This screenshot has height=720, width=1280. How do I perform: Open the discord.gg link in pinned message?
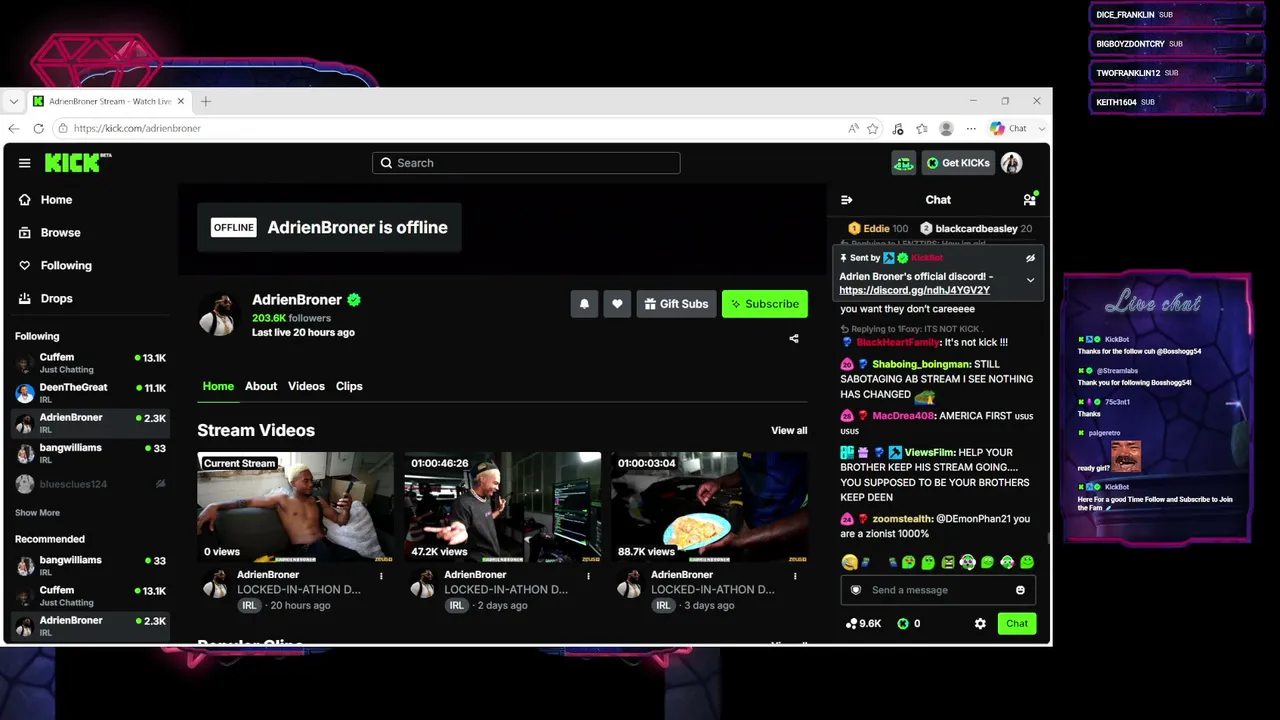pos(914,290)
